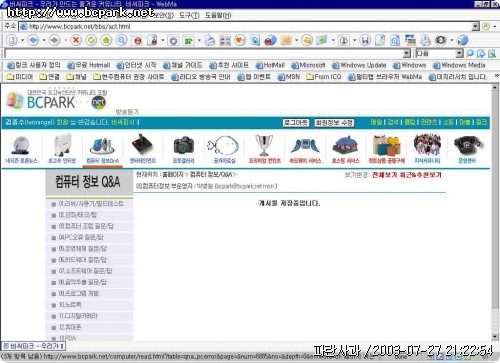Expand the second toolbar input dropdown arrow
This screenshot has width=500, height=363.
click(407, 53)
